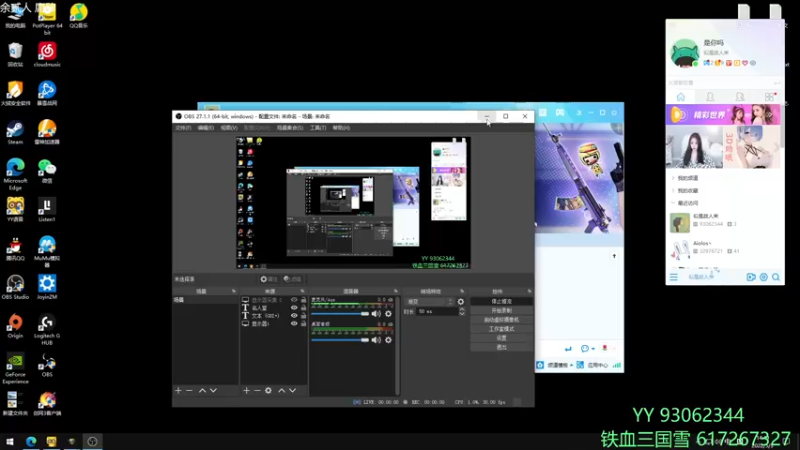Click 设置 button in OBS controls
The height and width of the screenshot is (450, 800).
click(502, 338)
